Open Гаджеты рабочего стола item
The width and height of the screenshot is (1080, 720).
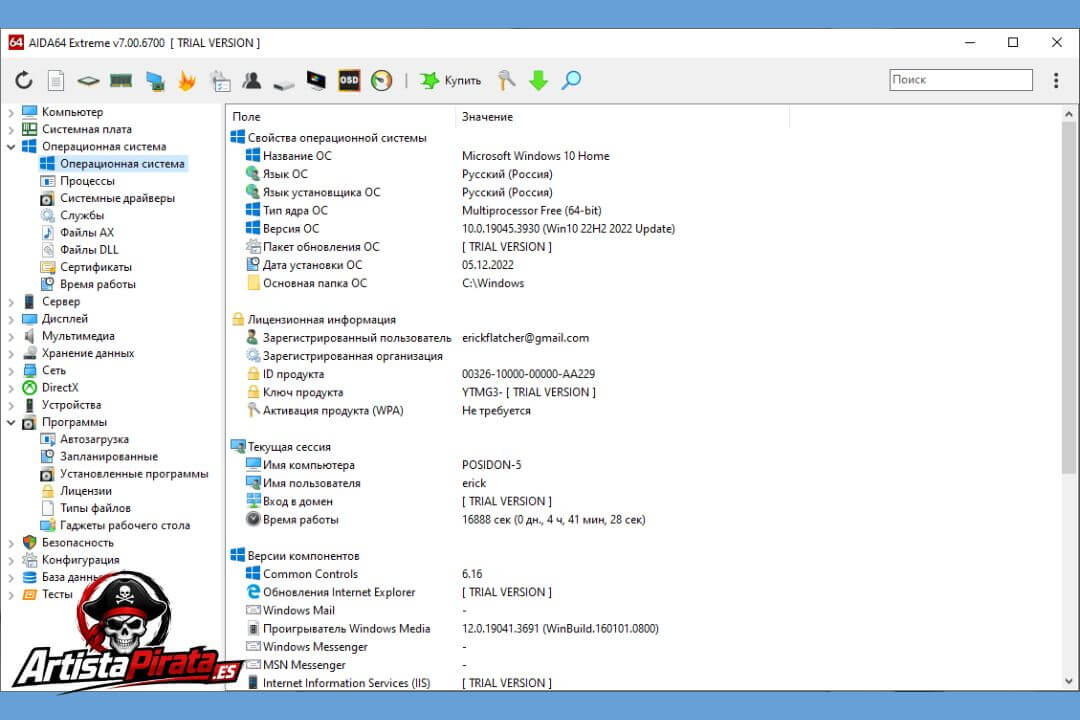tap(125, 526)
